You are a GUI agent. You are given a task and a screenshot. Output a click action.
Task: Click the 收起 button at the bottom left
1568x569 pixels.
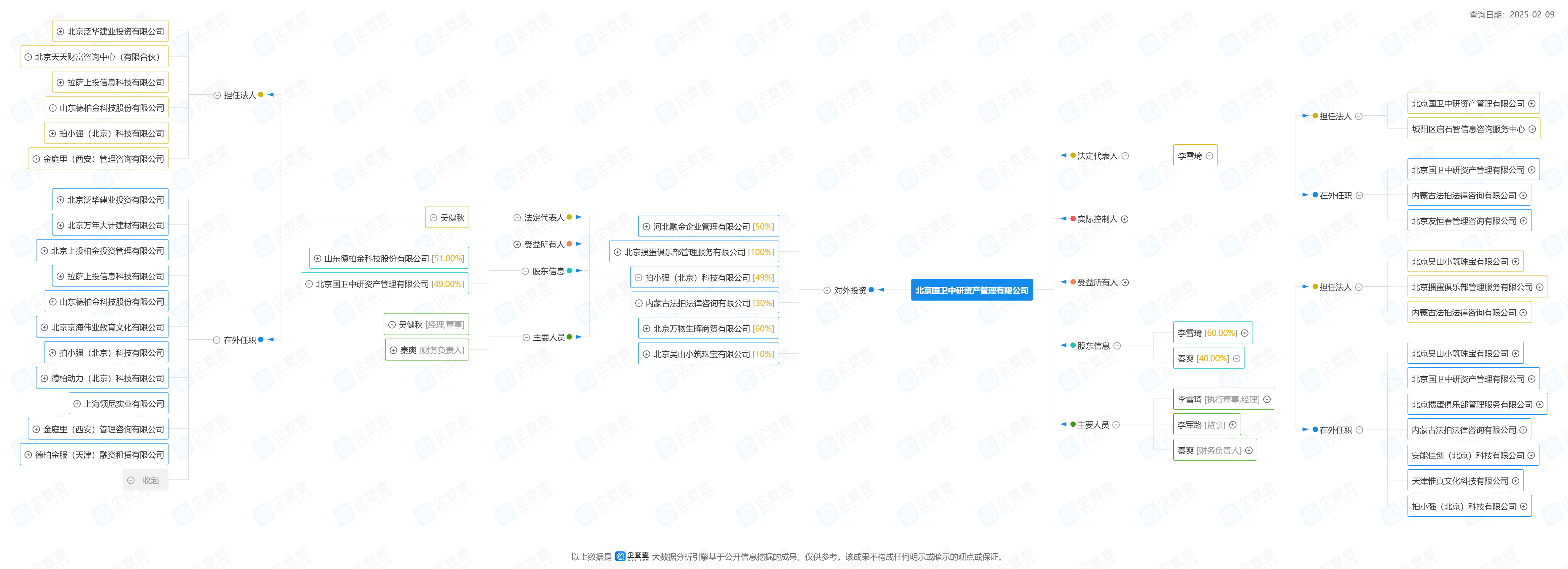(145, 480)
